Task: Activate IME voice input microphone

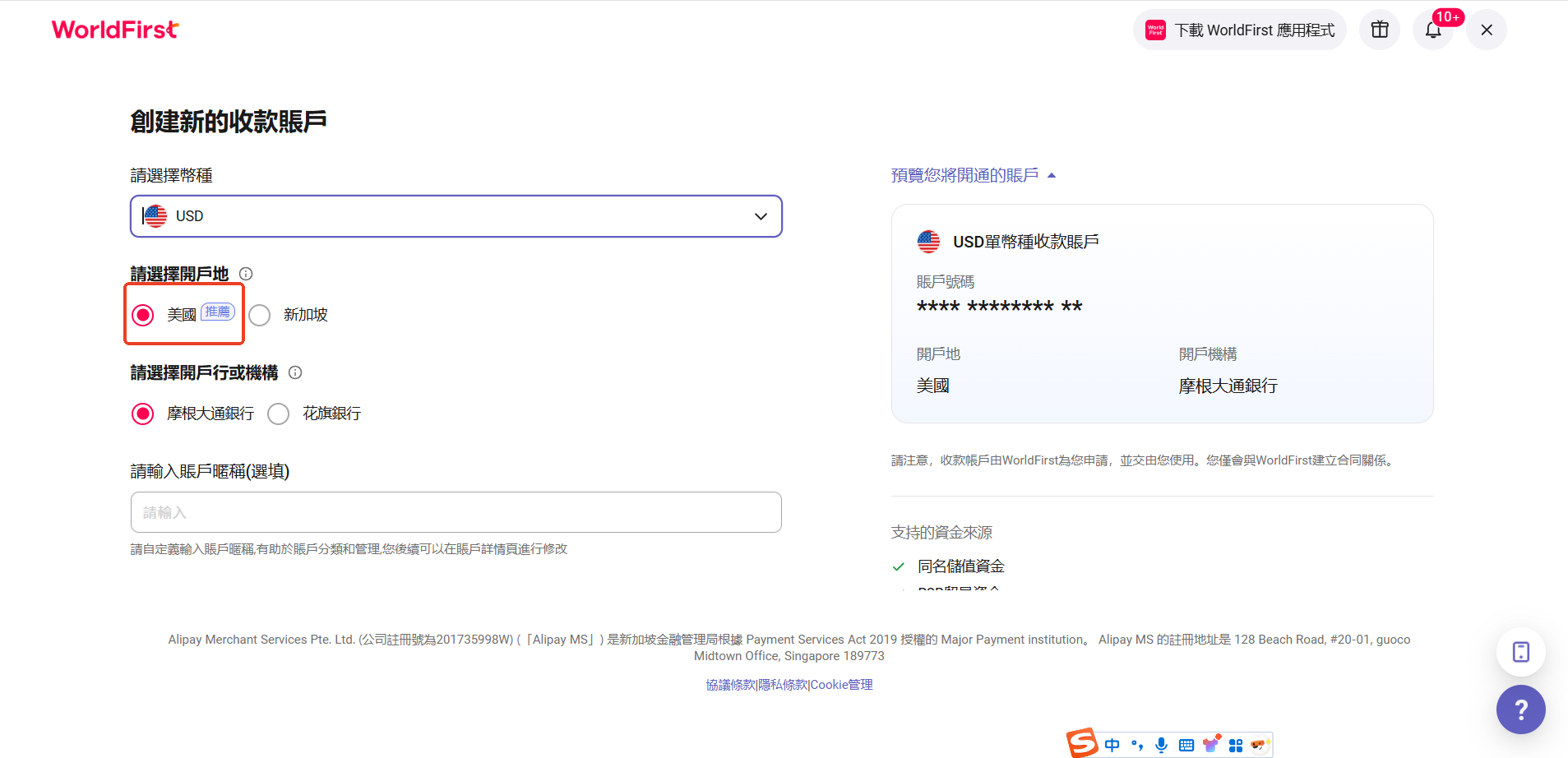Action: coord(1161,745)
